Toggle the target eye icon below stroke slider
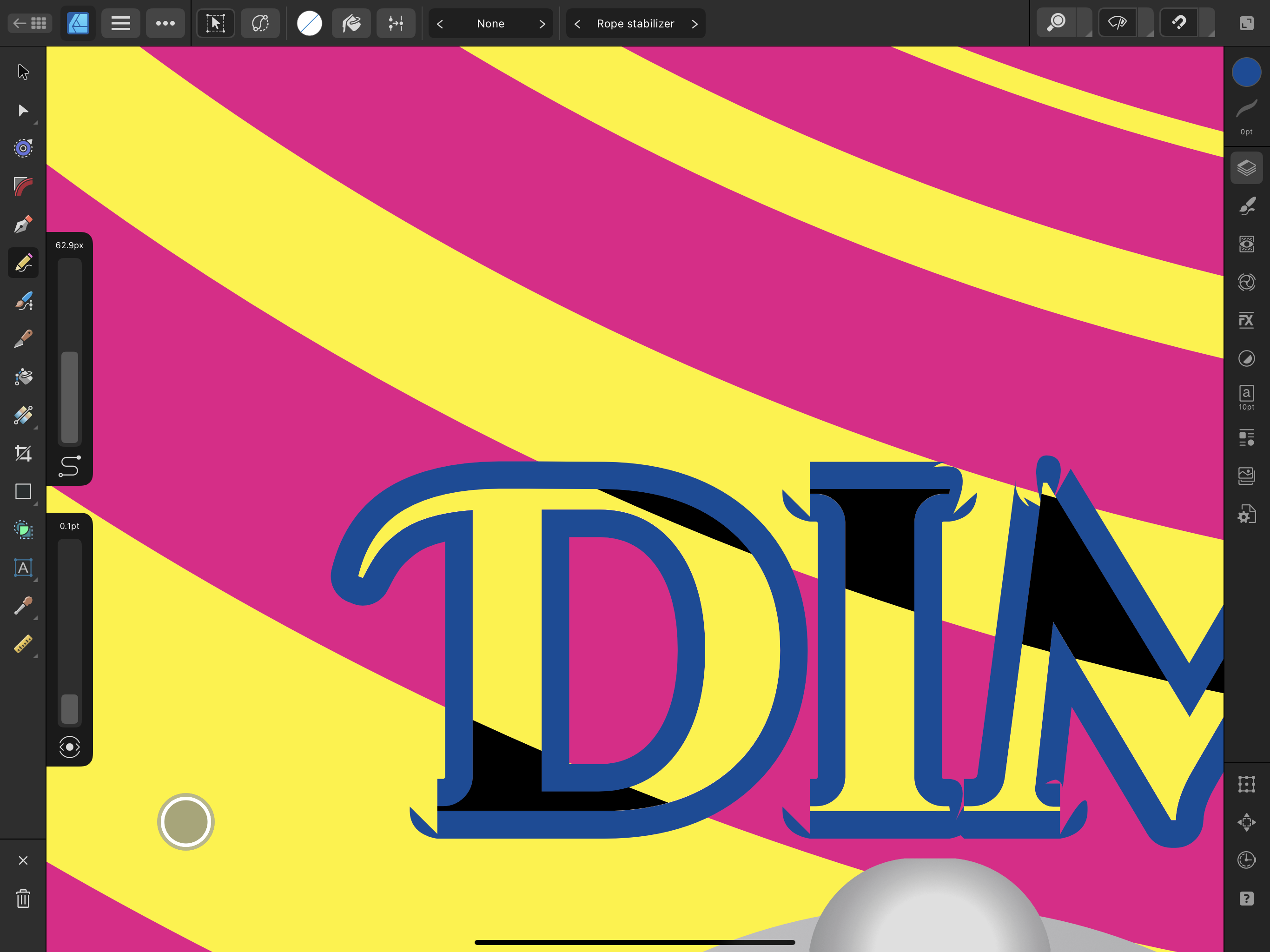The height and width of the screenshot is (952, 1270). (x=69, y=747)
